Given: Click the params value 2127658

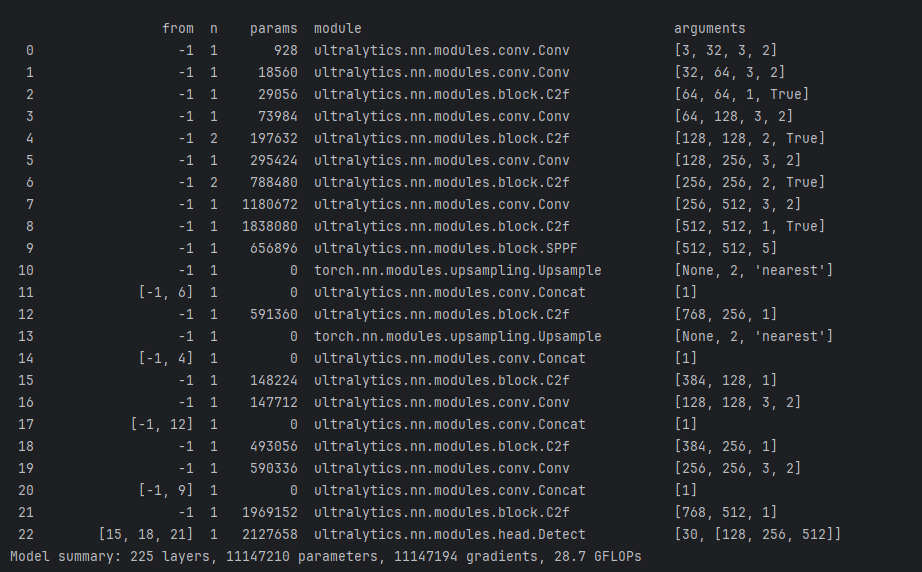Looking at the screenshot, I should tap(270, 534).
